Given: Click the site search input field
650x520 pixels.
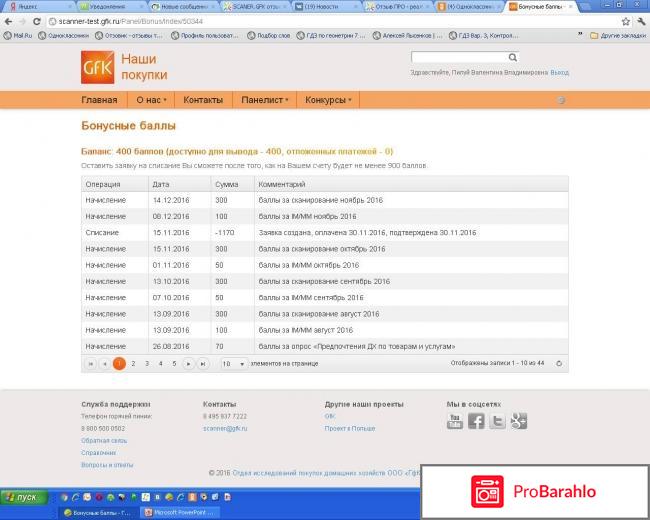Looking at the screenshot, I should coord(458,58).
